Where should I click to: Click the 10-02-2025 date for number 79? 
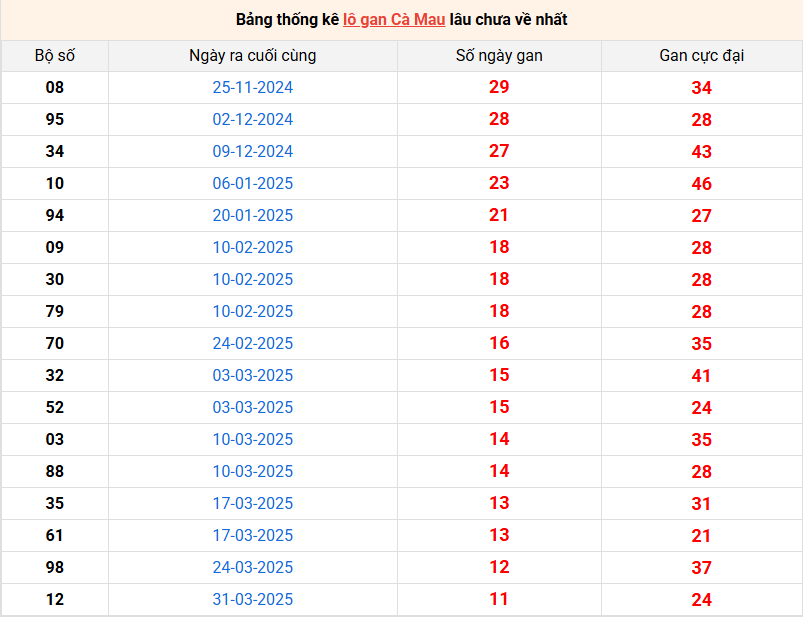[x=253, y=312]
